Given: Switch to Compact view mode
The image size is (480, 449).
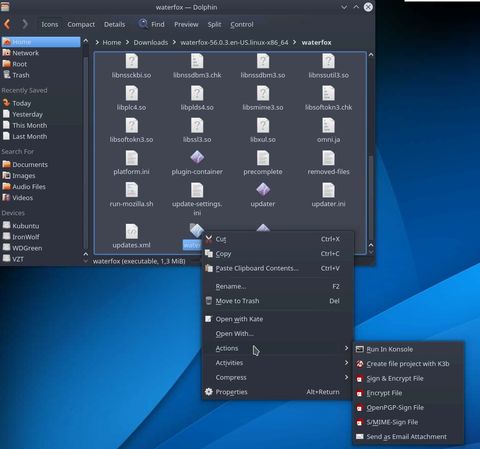Looking at the screenshot, I should [81, 24].
